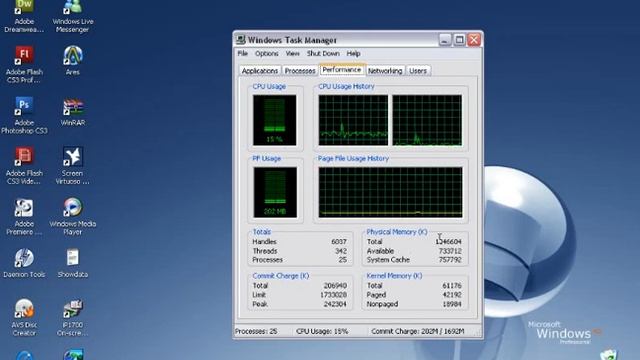Screen dimensions: 640x360
Task: Click status bar Processes: 25 entry
Action: (x=256, y=331)
